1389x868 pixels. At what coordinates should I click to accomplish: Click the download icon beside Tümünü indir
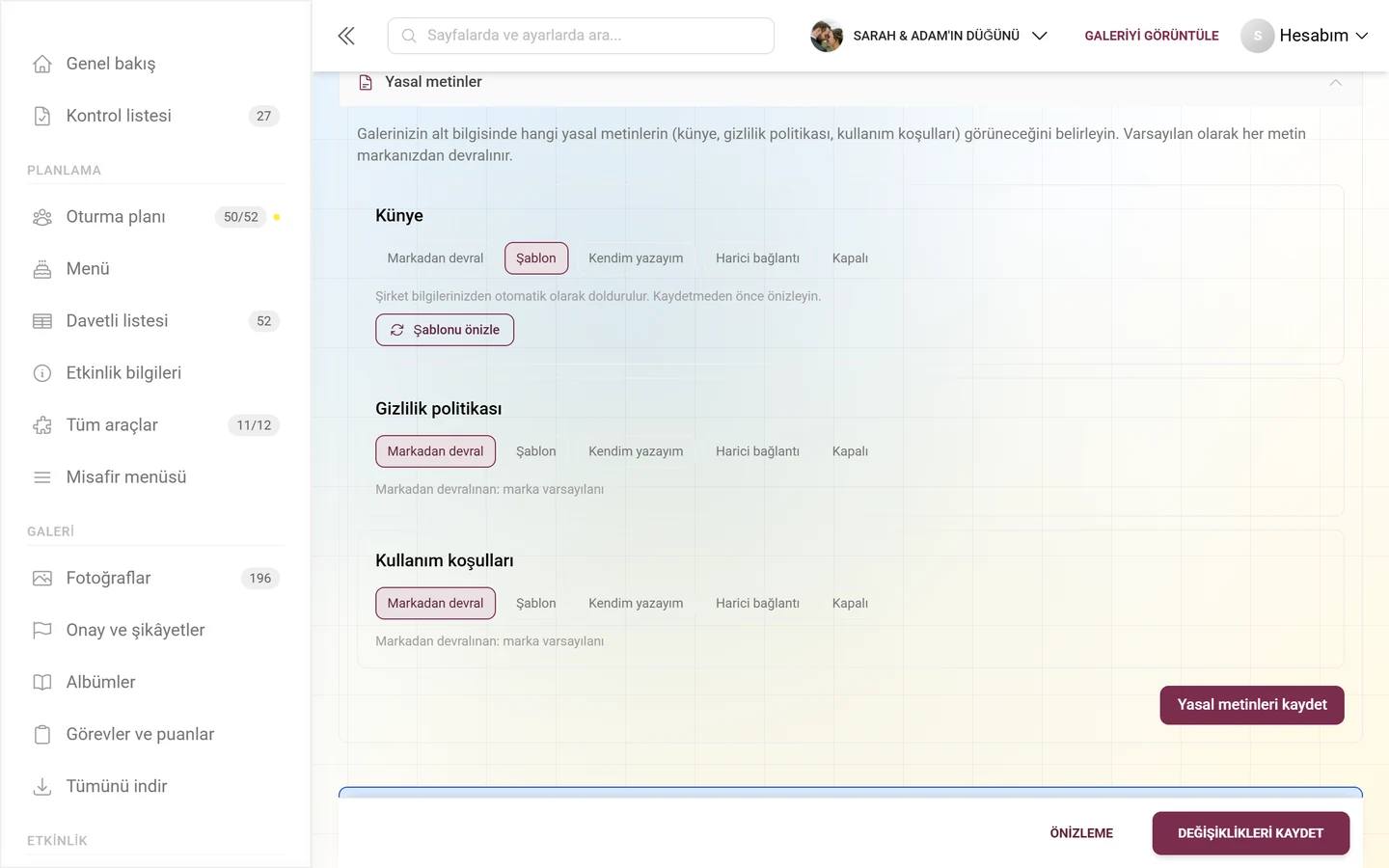pyautogui.click(x=42, y=787)
